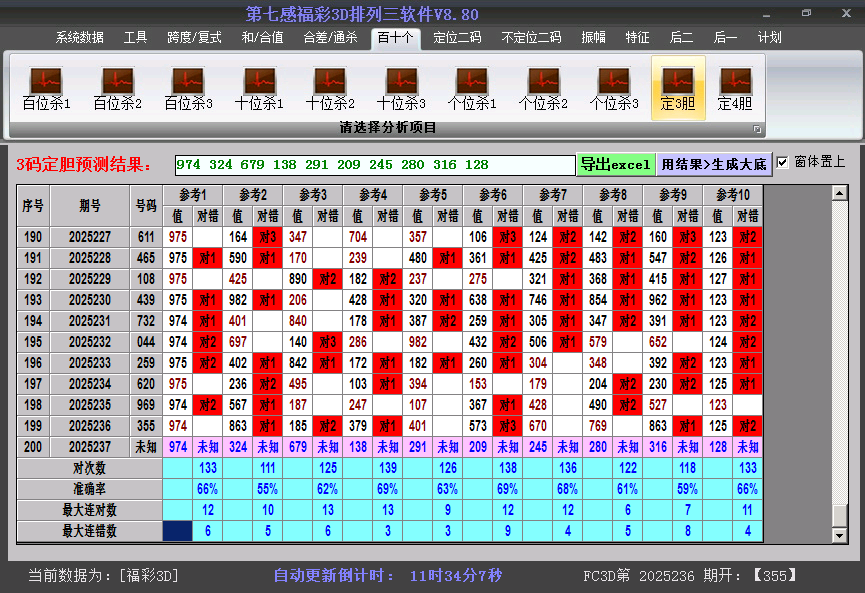
Task: Expand the ribbon group dialog launcher
Action: (x=757, y=129)
